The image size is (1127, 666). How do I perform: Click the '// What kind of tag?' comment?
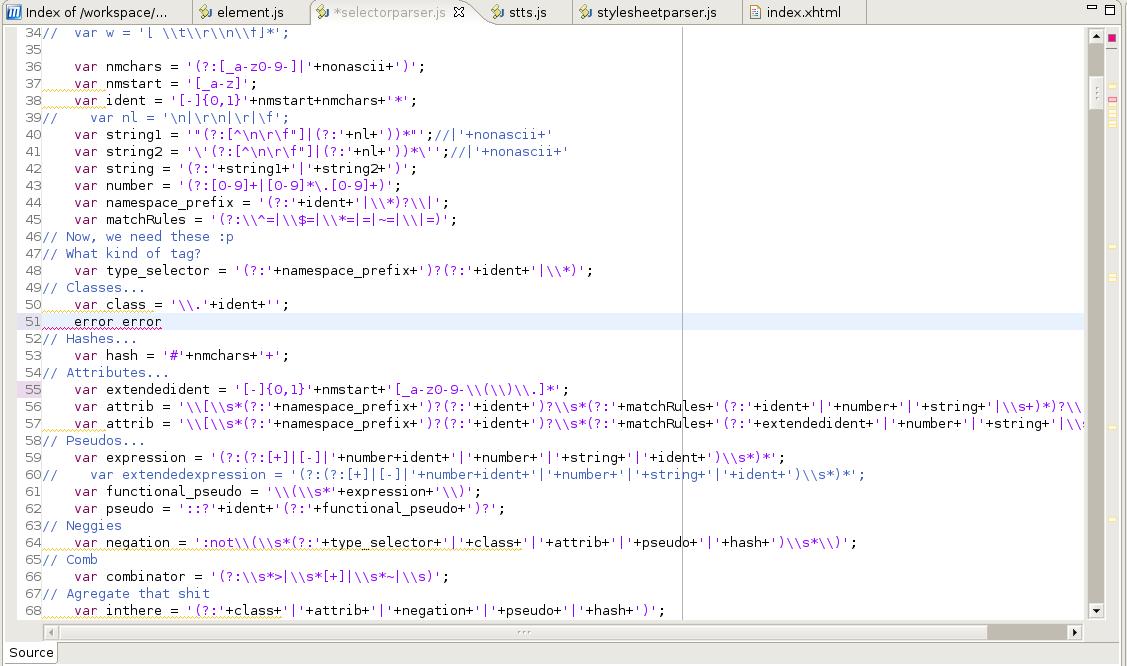pyautogui.click(x=121, y=254)
